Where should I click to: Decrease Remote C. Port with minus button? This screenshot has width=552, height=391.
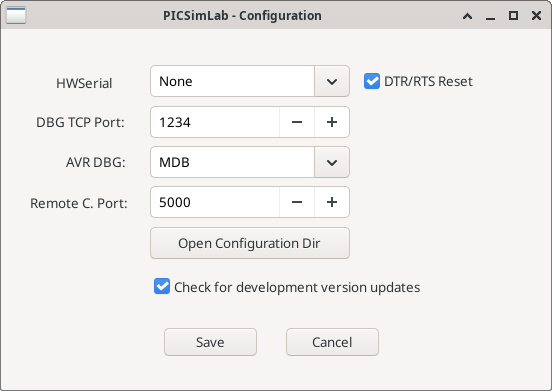point(297,202)
